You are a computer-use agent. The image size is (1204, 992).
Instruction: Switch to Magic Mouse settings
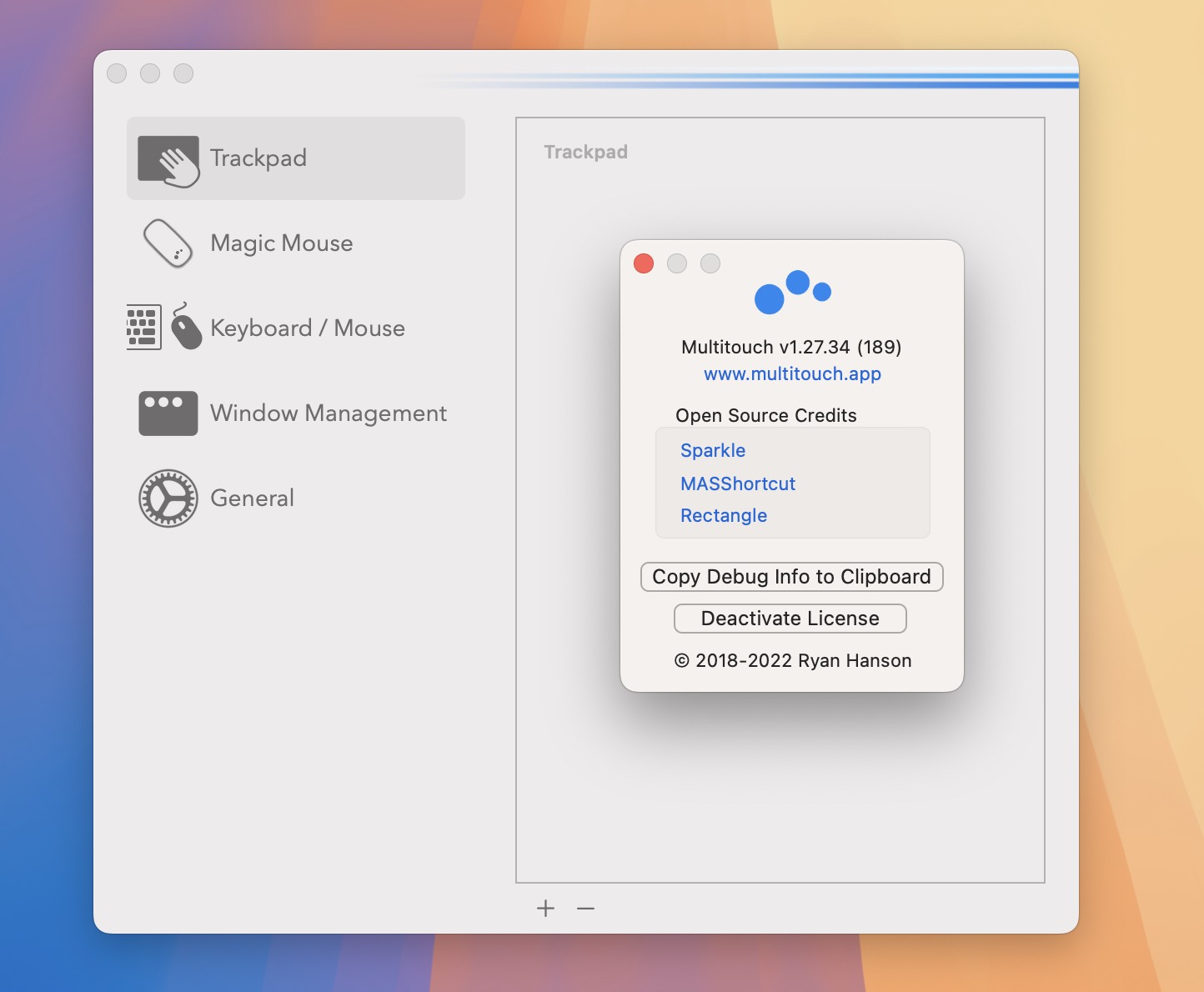click(x=282, y=243)
